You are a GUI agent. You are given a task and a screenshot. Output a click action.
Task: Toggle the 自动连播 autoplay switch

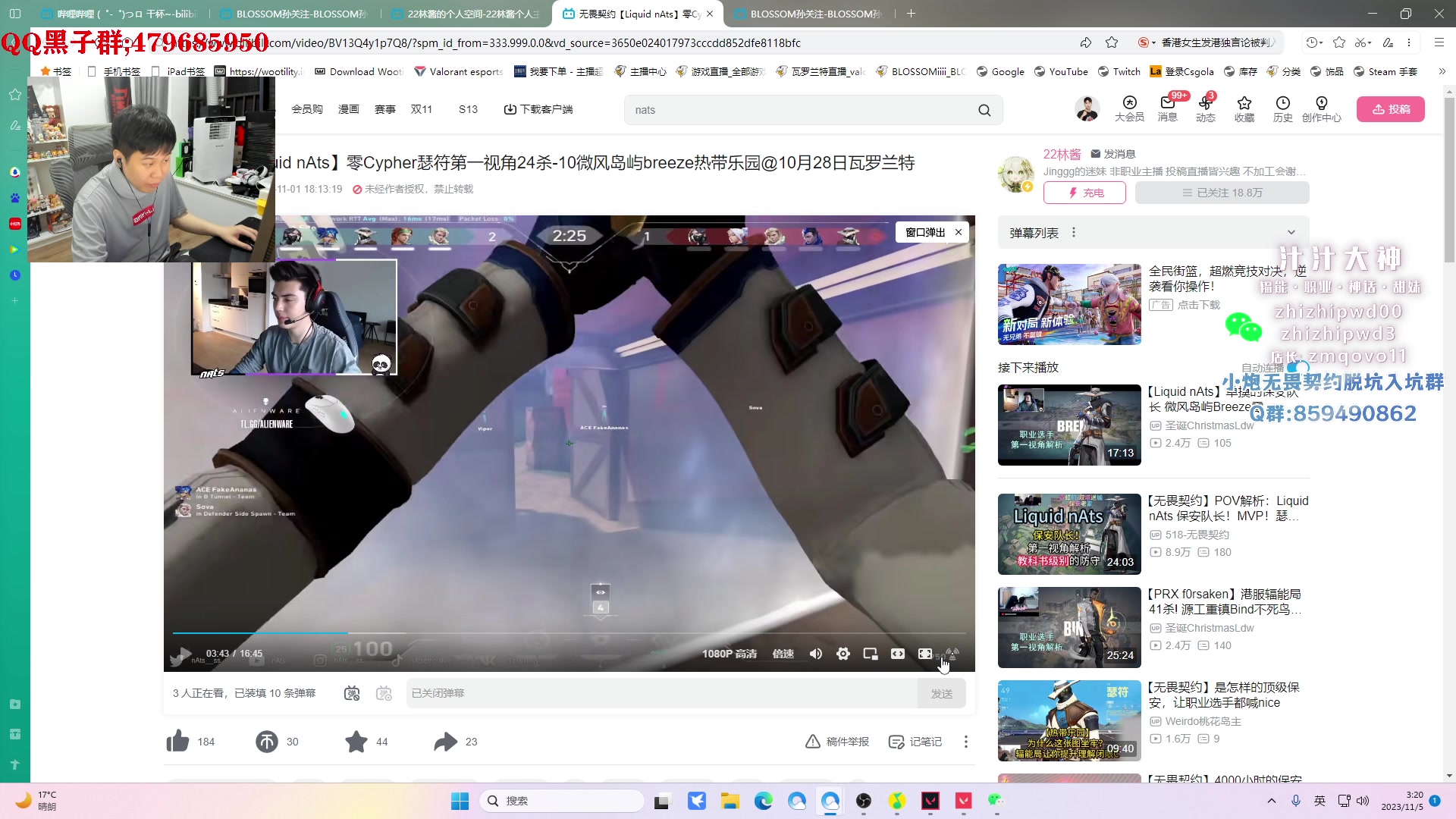pos(1298,368)
